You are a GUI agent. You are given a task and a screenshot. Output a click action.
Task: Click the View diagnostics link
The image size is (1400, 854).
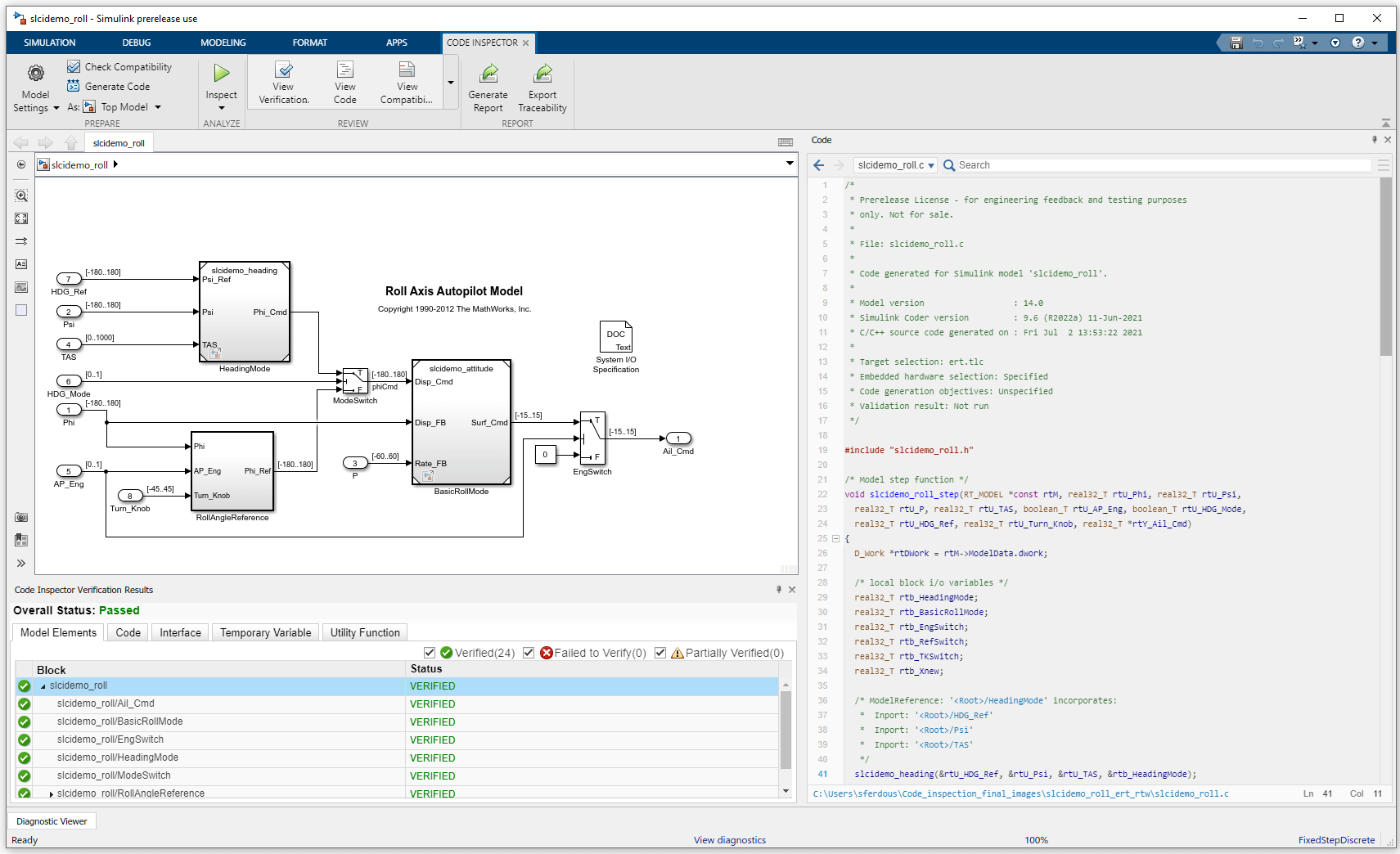click(x=729, y=840)
